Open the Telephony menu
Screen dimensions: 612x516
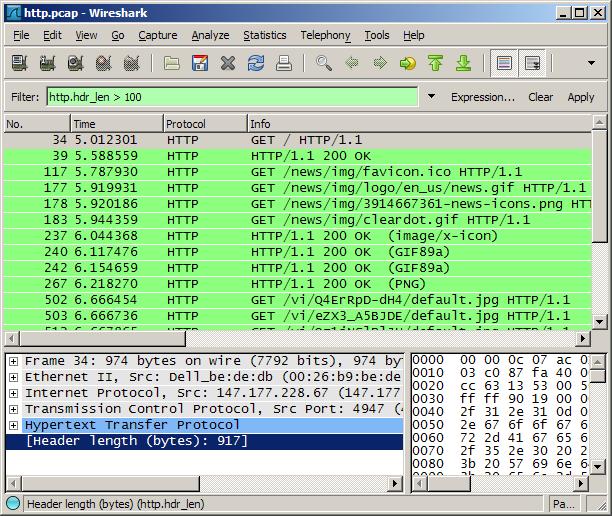(x=326, y=35)
